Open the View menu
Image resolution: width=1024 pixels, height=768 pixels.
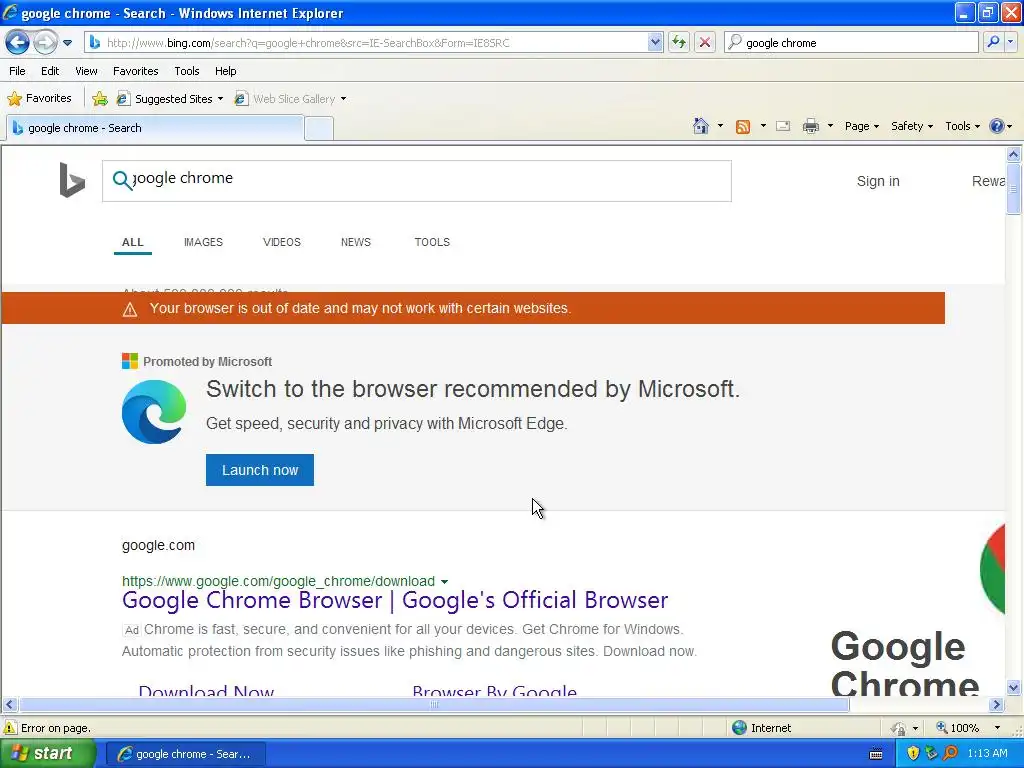click(x=86, y=71)
